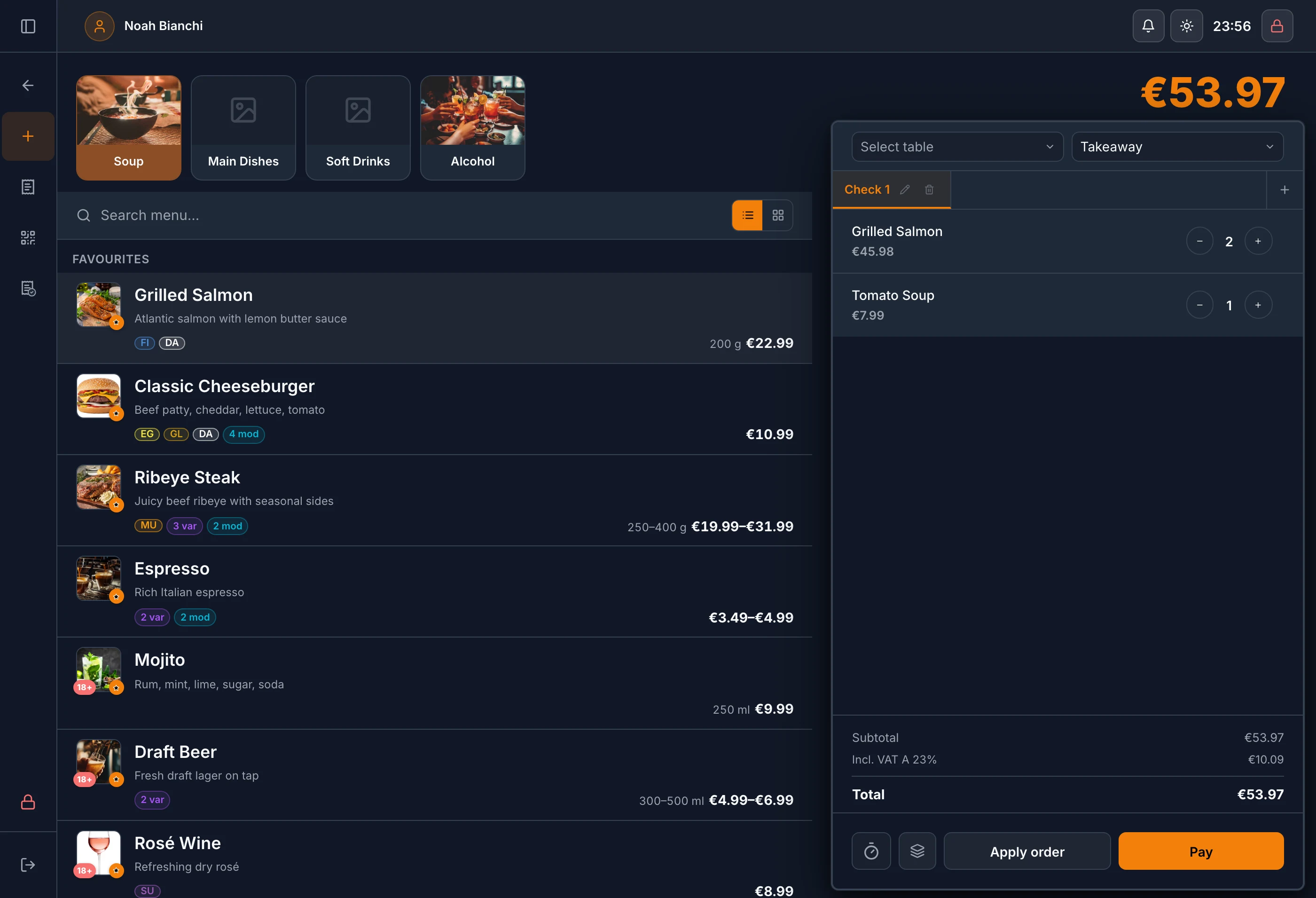The width and height of the screenshot is (1316, 898).
Task: Open the layers stack button
Action: tap(917, 851)
